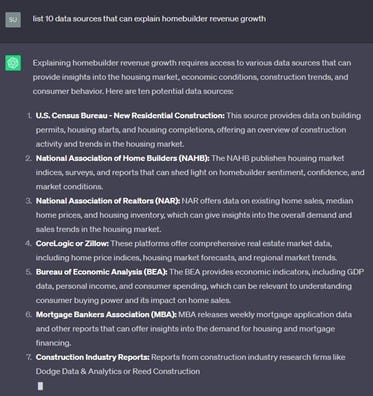Viewport: 373px width, 396px height.
Task: Click the 'Bureau of Economic Analysis (BEA)' heading
Action: point(101,272)
